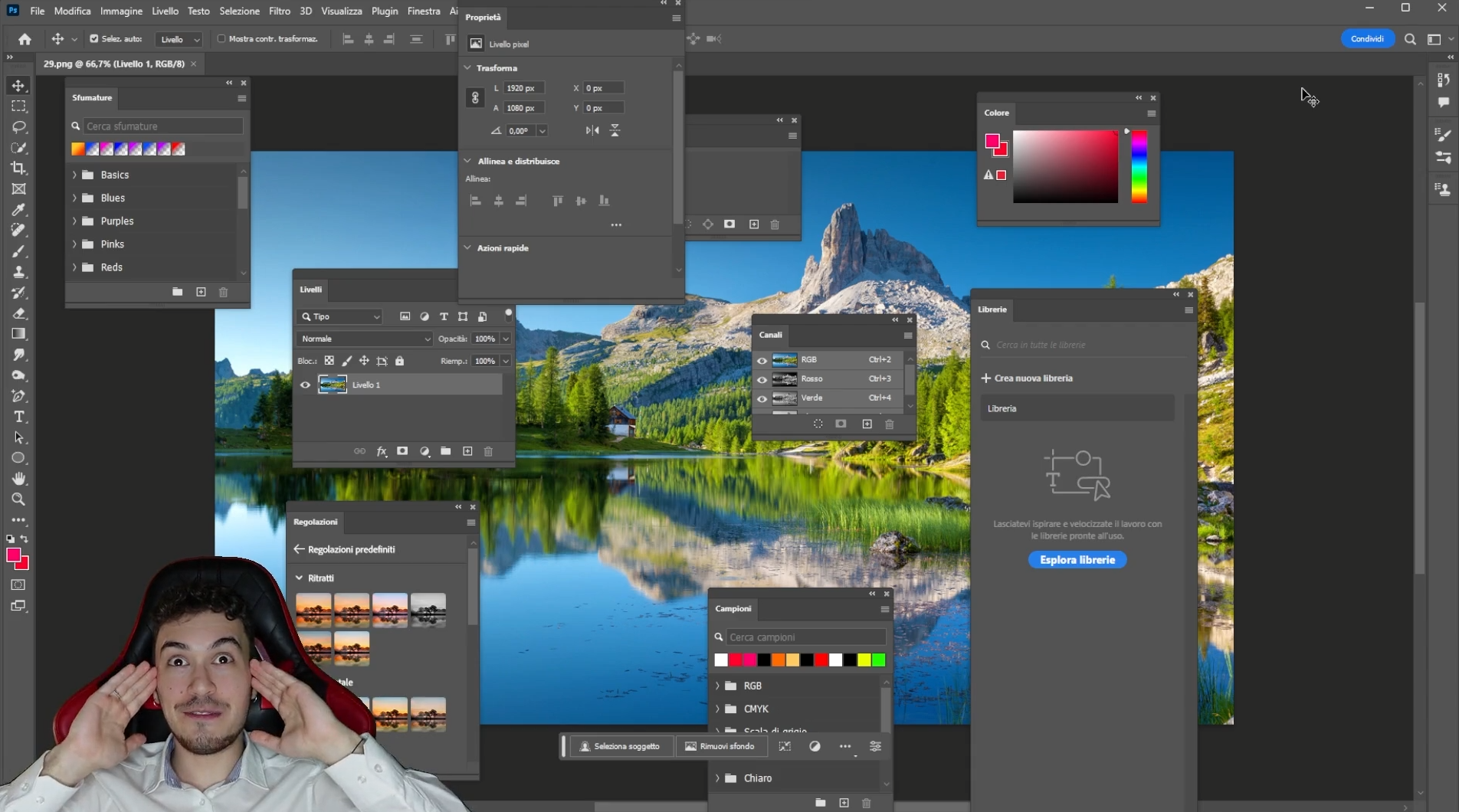The width and height of the screenshot is (1459, 812).
Task: Toggle the Selez. auto checkbox
Action: (94, 39)
